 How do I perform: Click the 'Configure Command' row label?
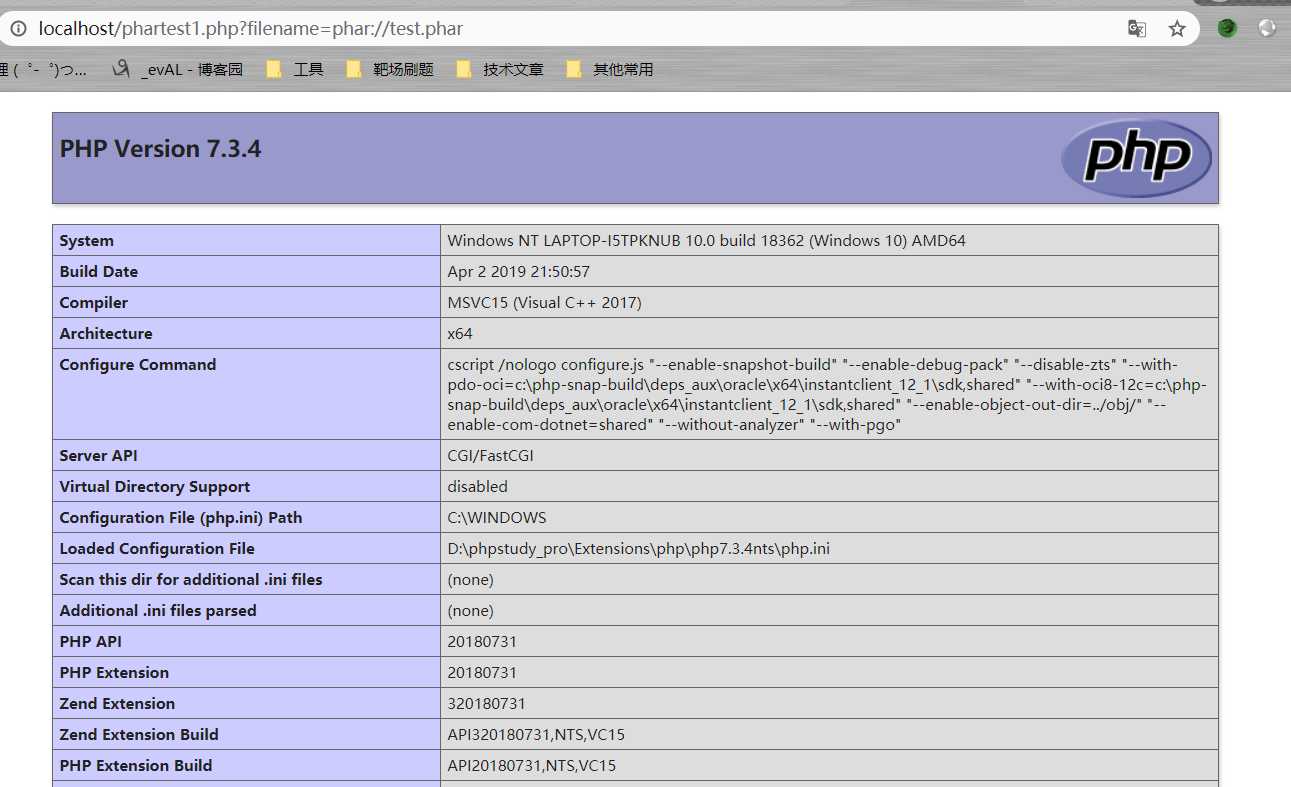(x=138, y=365)
